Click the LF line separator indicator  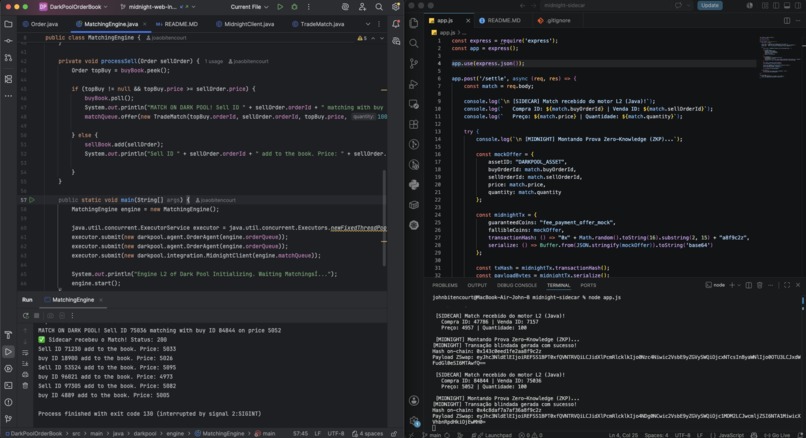(318, 433)
